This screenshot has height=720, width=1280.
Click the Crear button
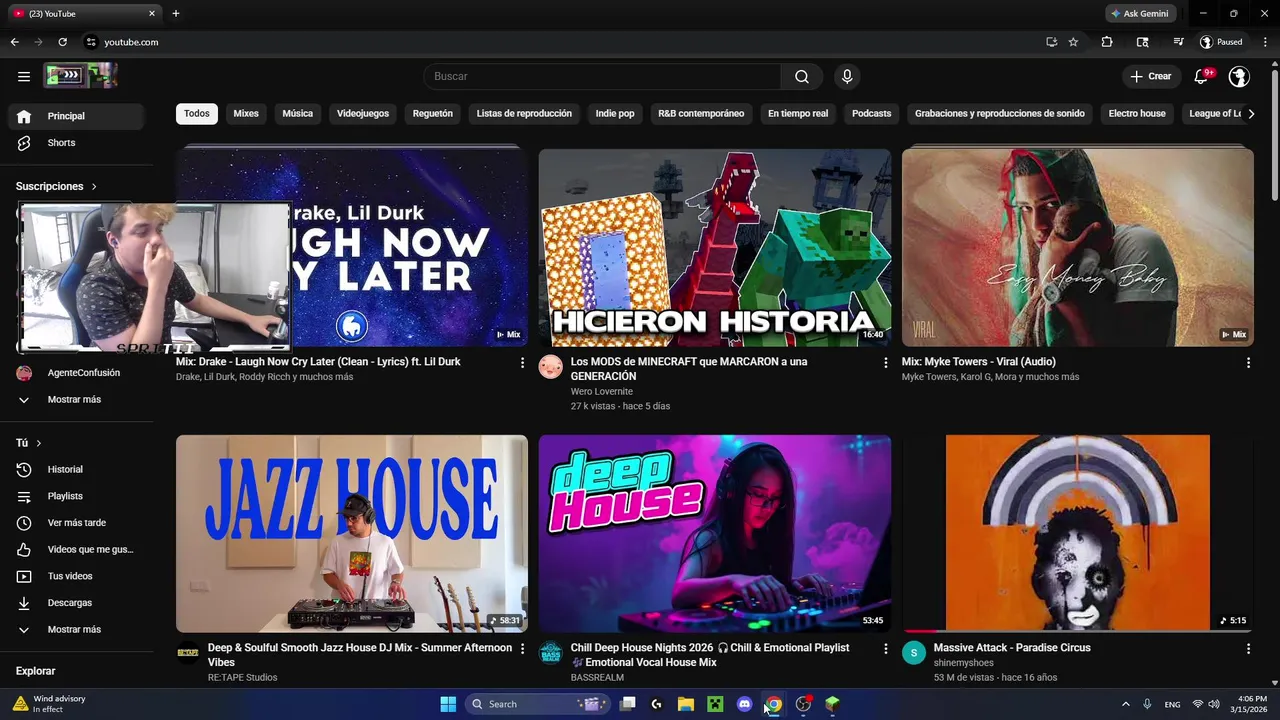[x=1151, y=76]
